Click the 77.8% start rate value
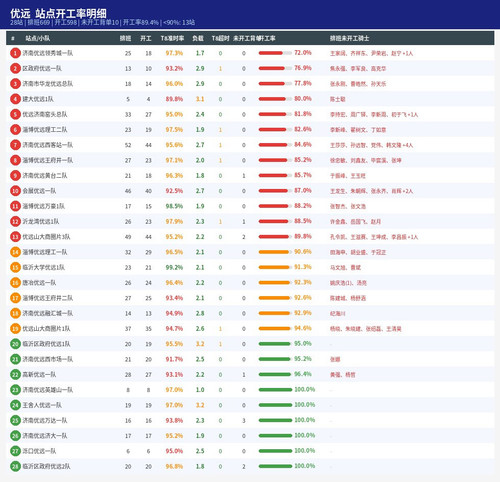 point(303,83)
